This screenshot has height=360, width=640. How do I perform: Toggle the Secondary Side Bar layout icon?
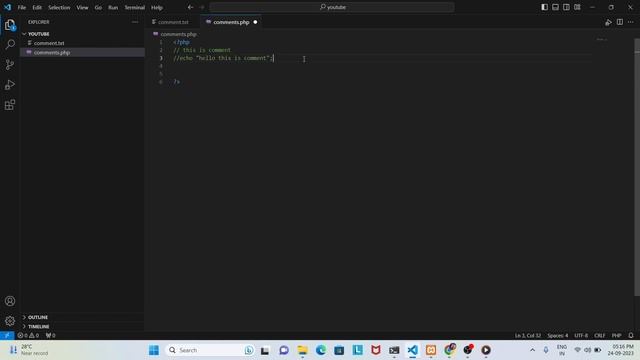click(567, 7)
